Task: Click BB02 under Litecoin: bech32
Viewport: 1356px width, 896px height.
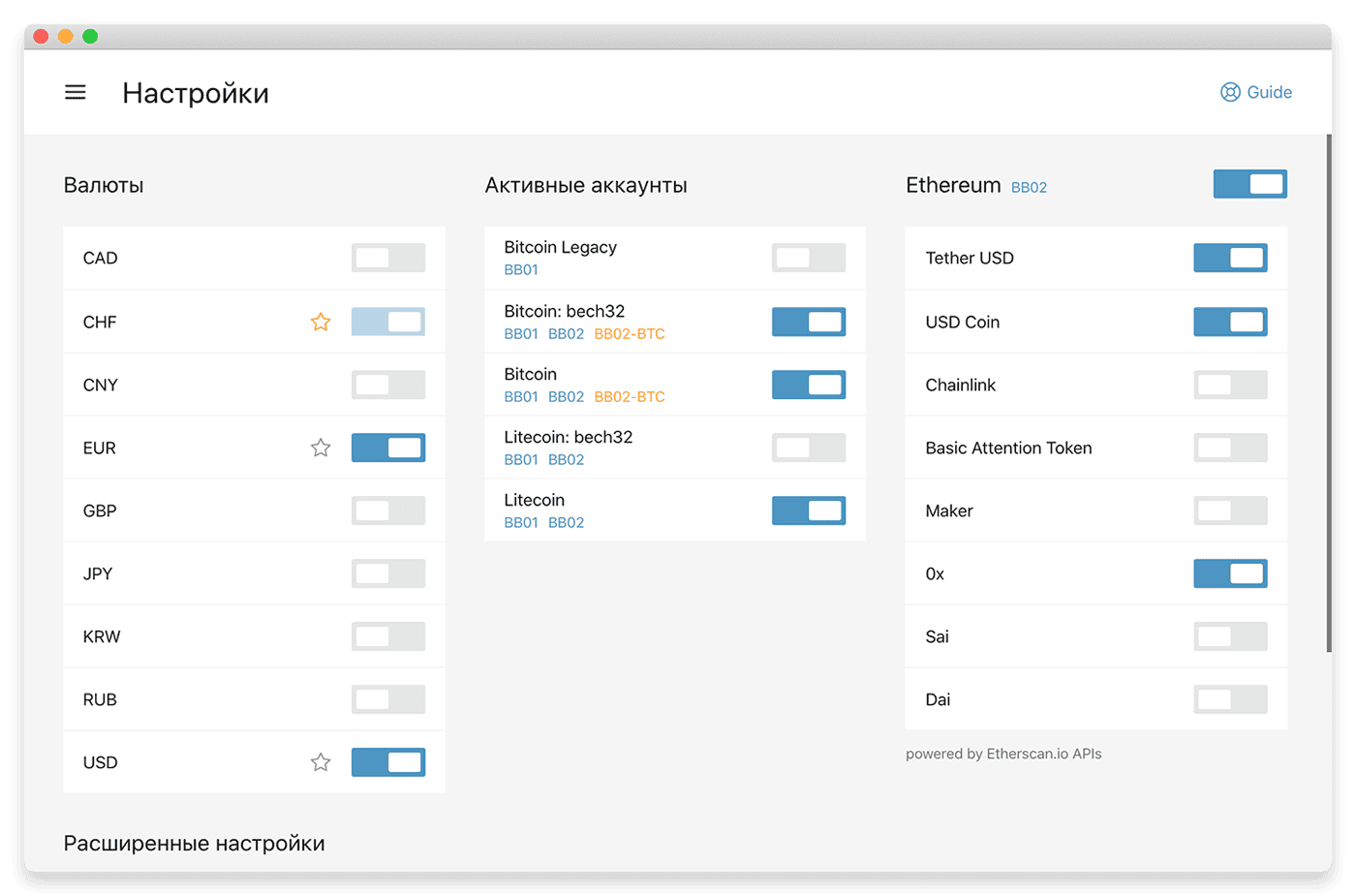Action: pyautogui.click(x=566, y=460)
